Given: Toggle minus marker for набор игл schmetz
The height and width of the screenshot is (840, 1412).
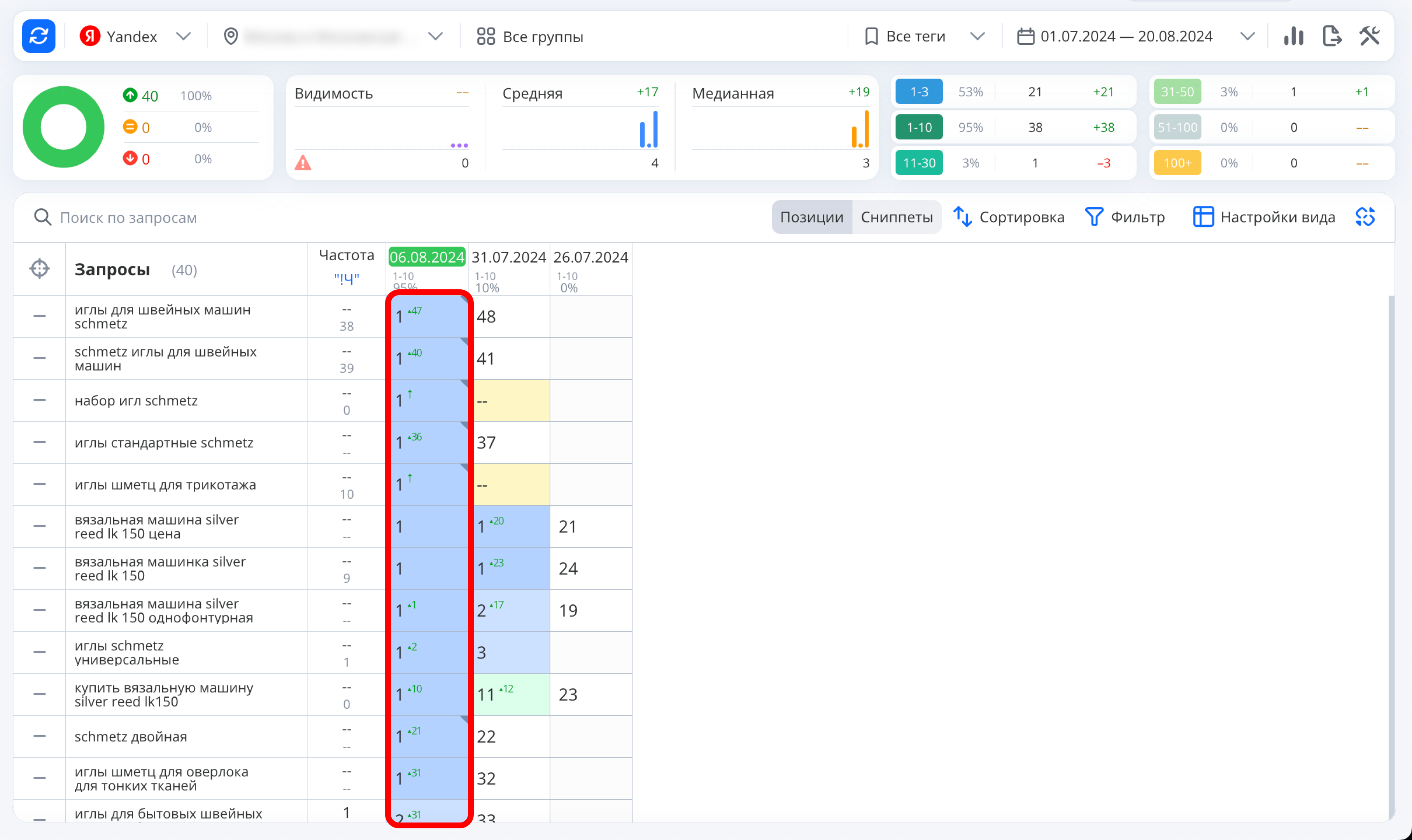Looking at the screenshot, I should pos(40,400).
